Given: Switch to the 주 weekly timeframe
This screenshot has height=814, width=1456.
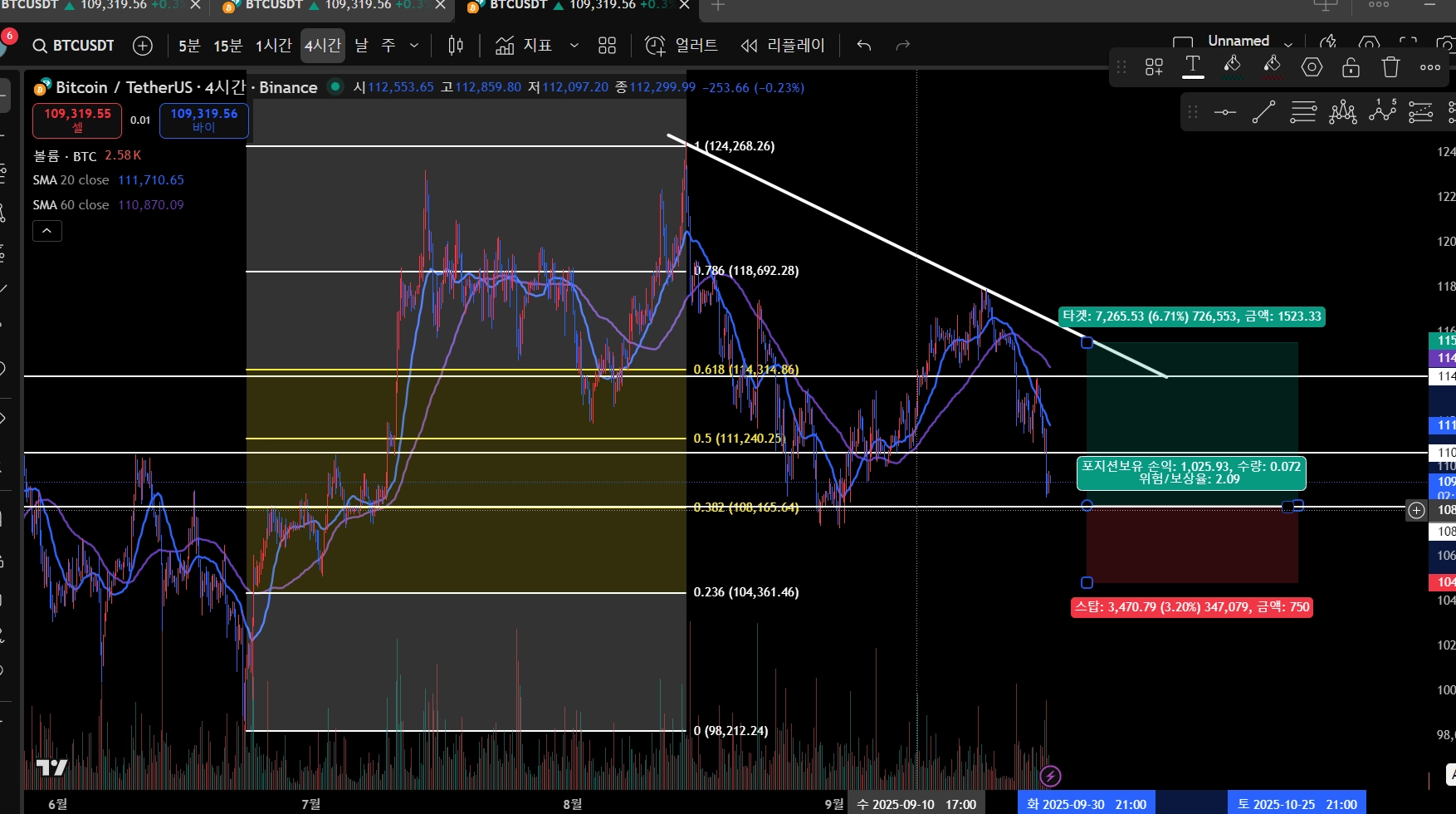Looking at the screenshot, I should 388,46.
